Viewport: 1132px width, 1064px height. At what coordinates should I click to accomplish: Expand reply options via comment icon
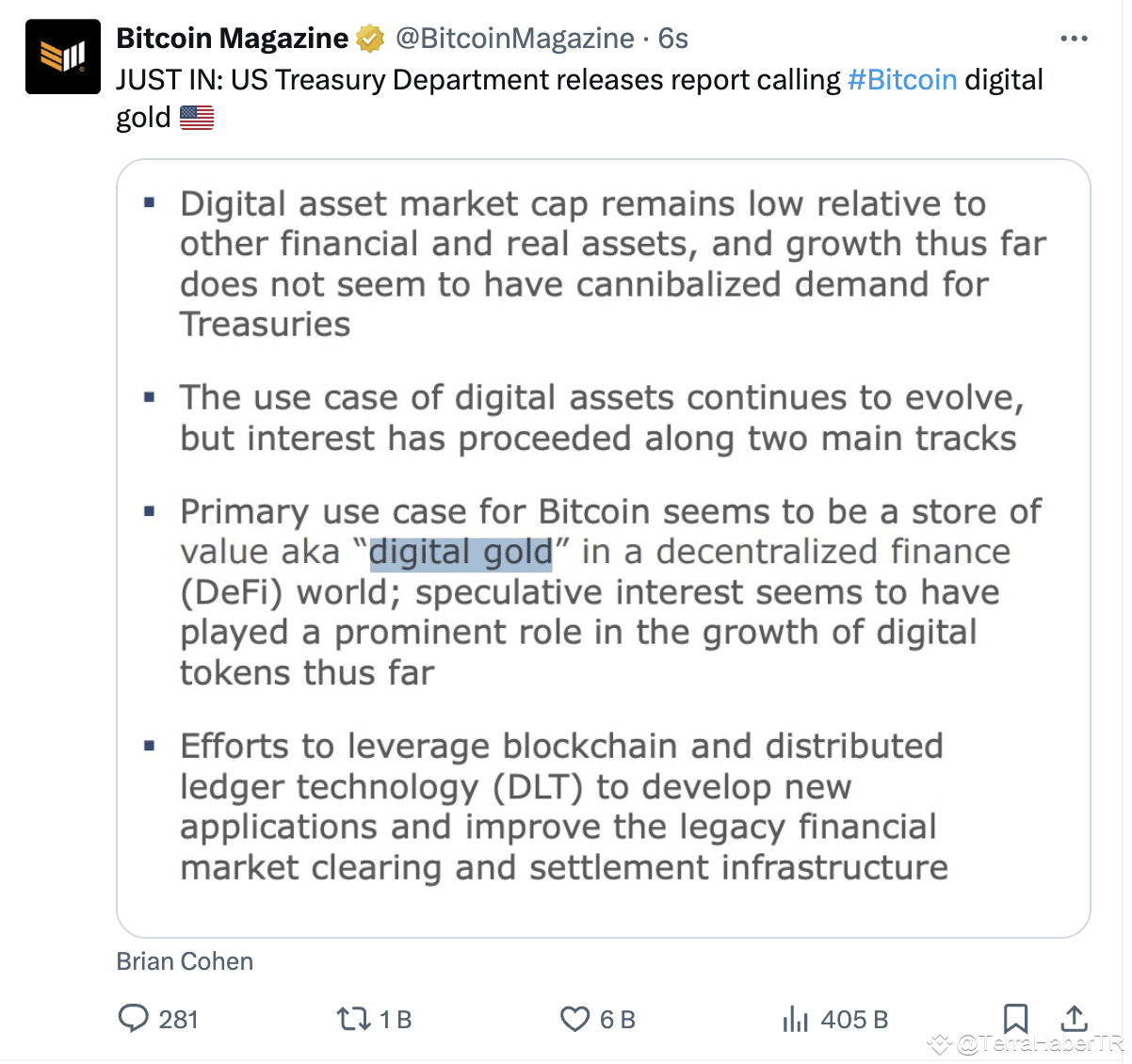click(134, 1019)
